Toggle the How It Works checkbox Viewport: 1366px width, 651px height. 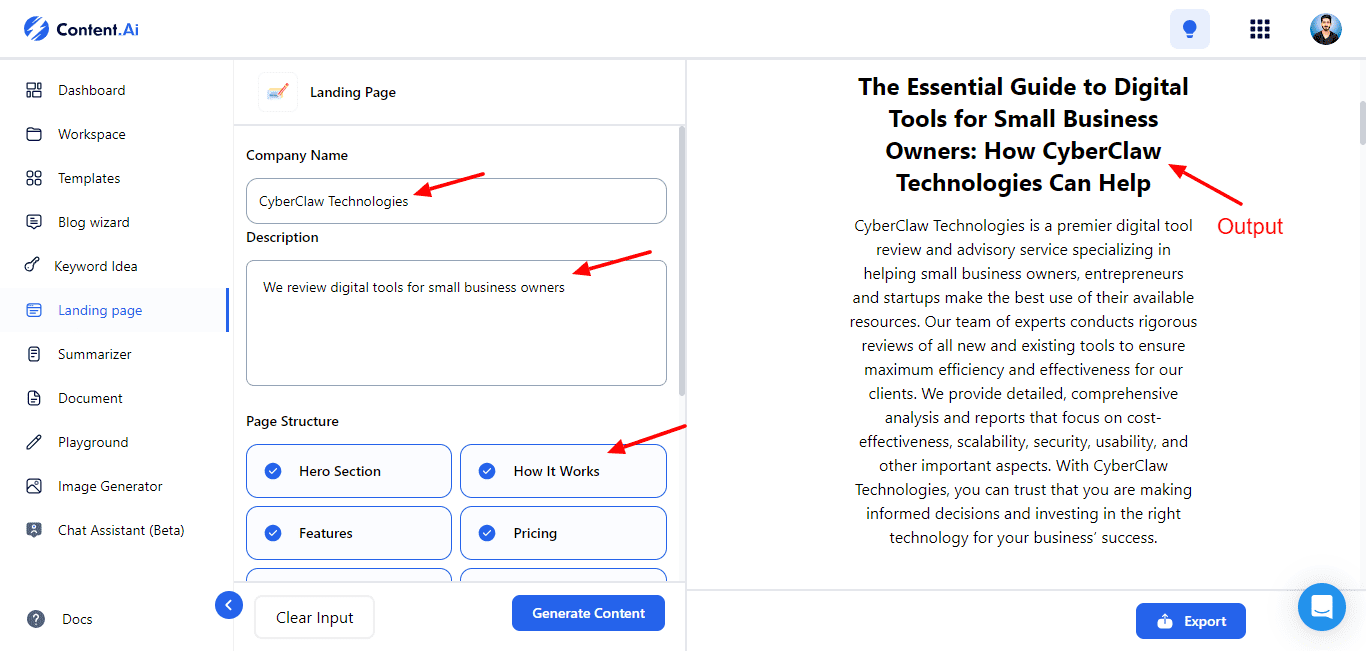pos(487,471)
